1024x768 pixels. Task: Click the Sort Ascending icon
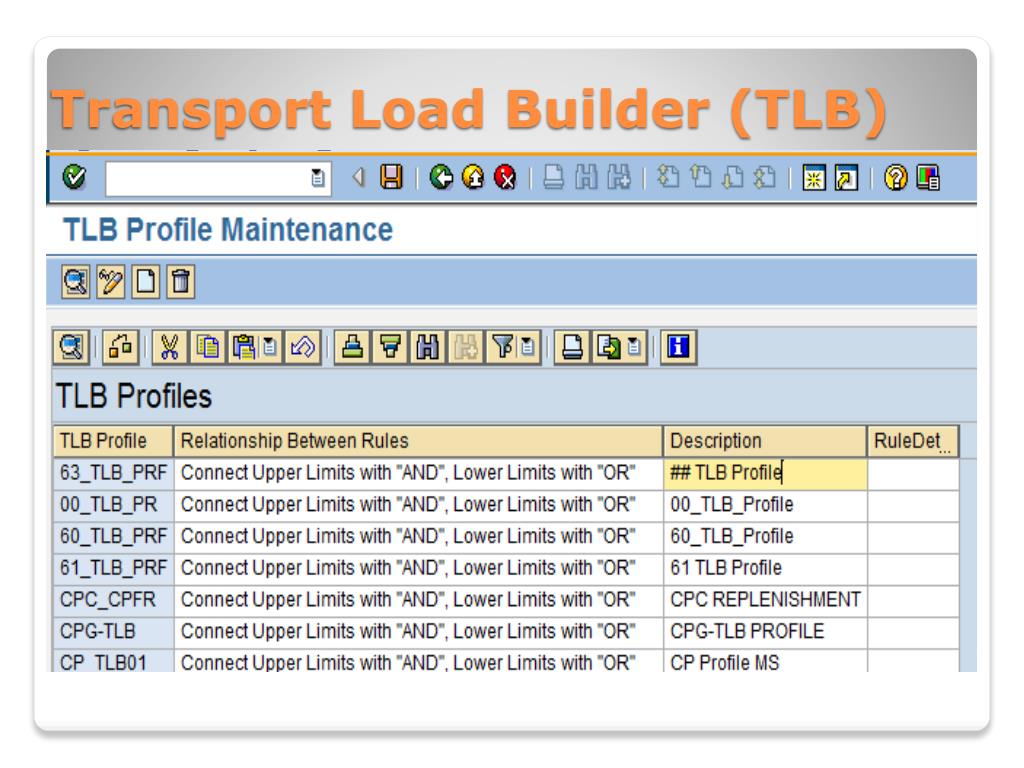coord(353,347)
